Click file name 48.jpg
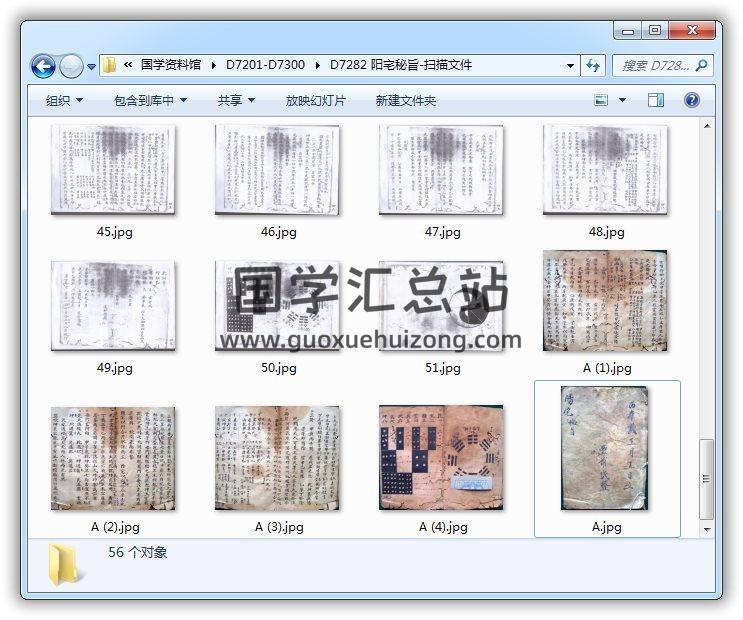The height and width of the screenshot is (620, 743). click(x=607, y=232)
